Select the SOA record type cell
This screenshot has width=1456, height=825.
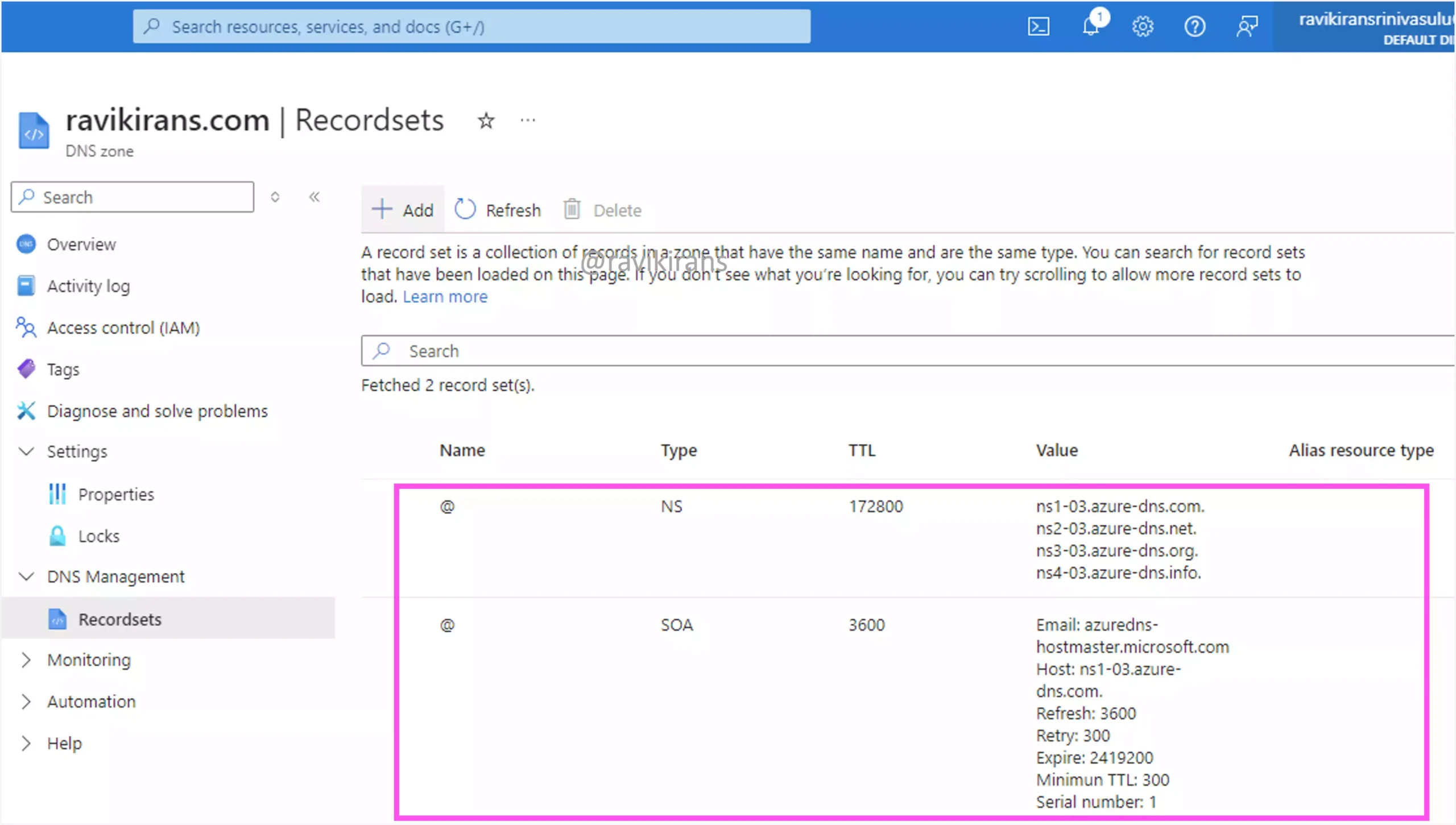coord(677,625)
